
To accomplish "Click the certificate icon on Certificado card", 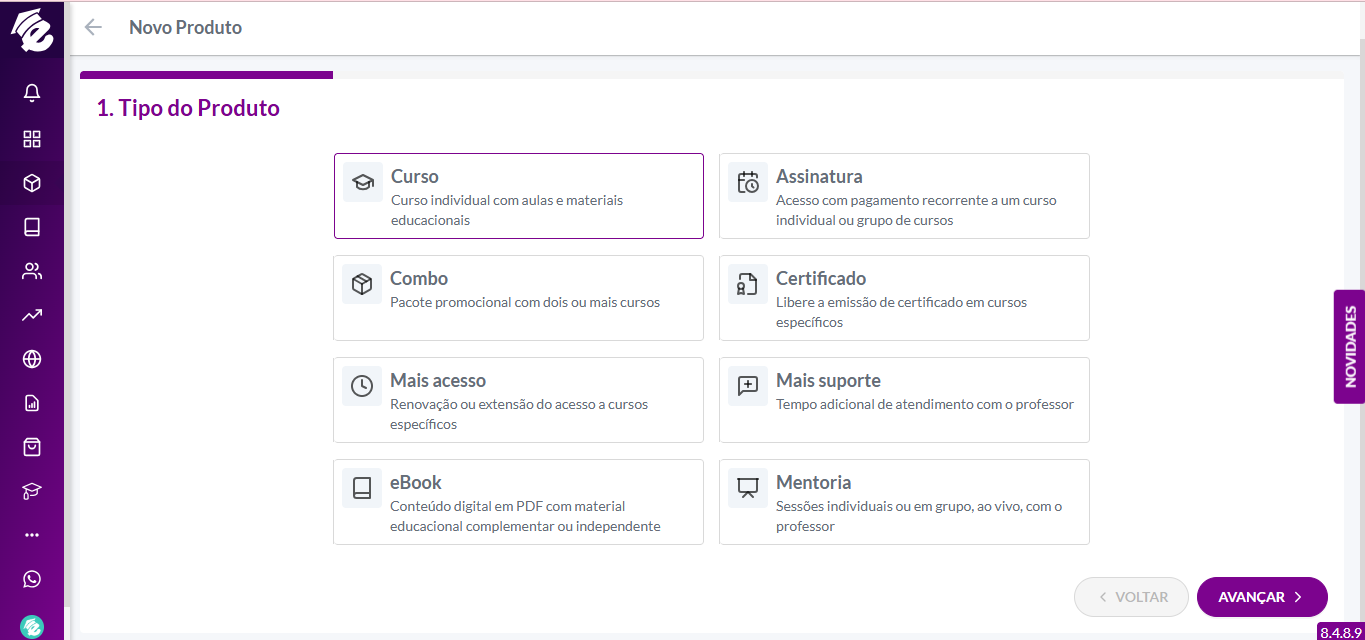I will 748,284.
